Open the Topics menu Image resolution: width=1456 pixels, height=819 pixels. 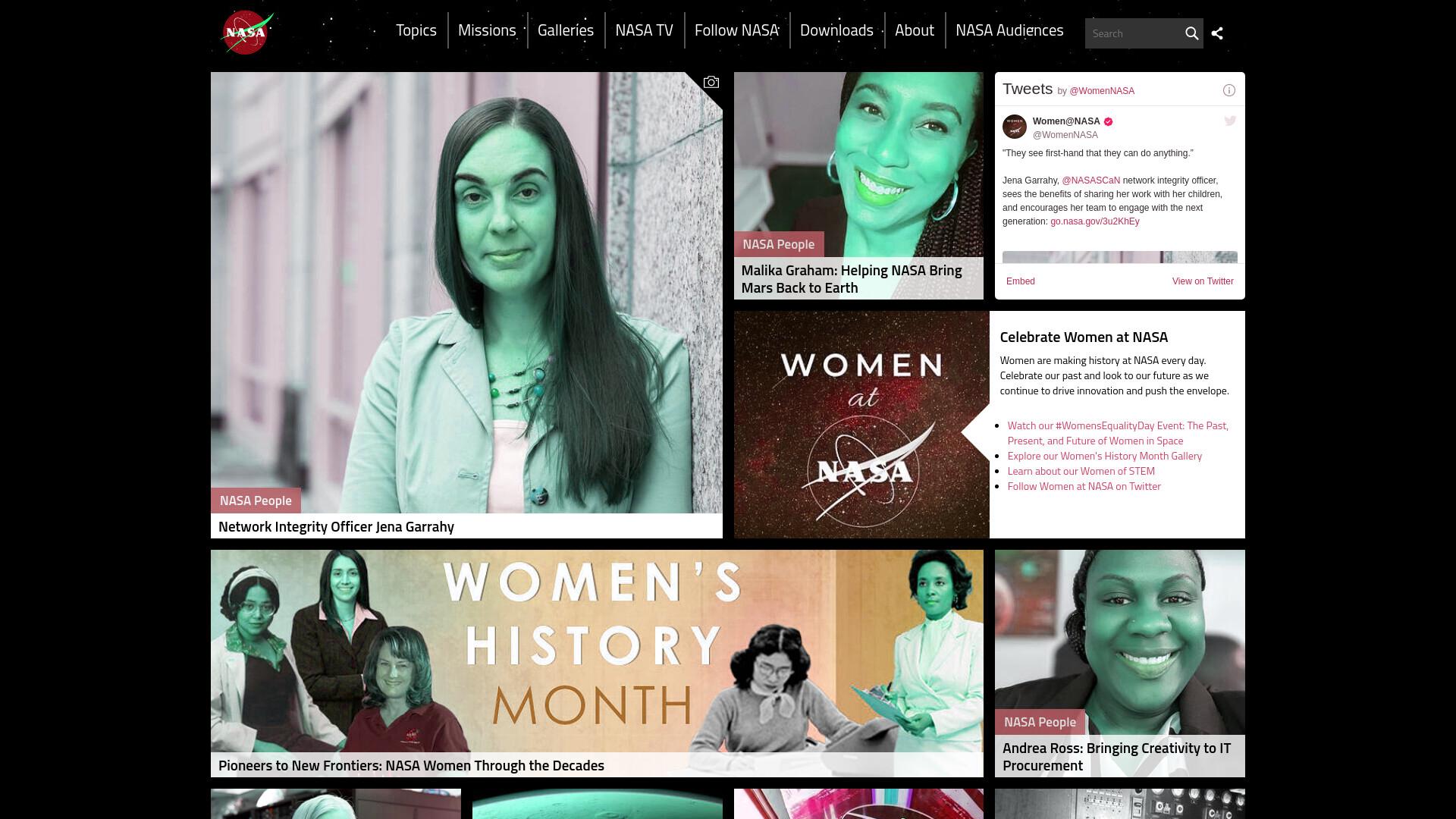tap(416, 30)
